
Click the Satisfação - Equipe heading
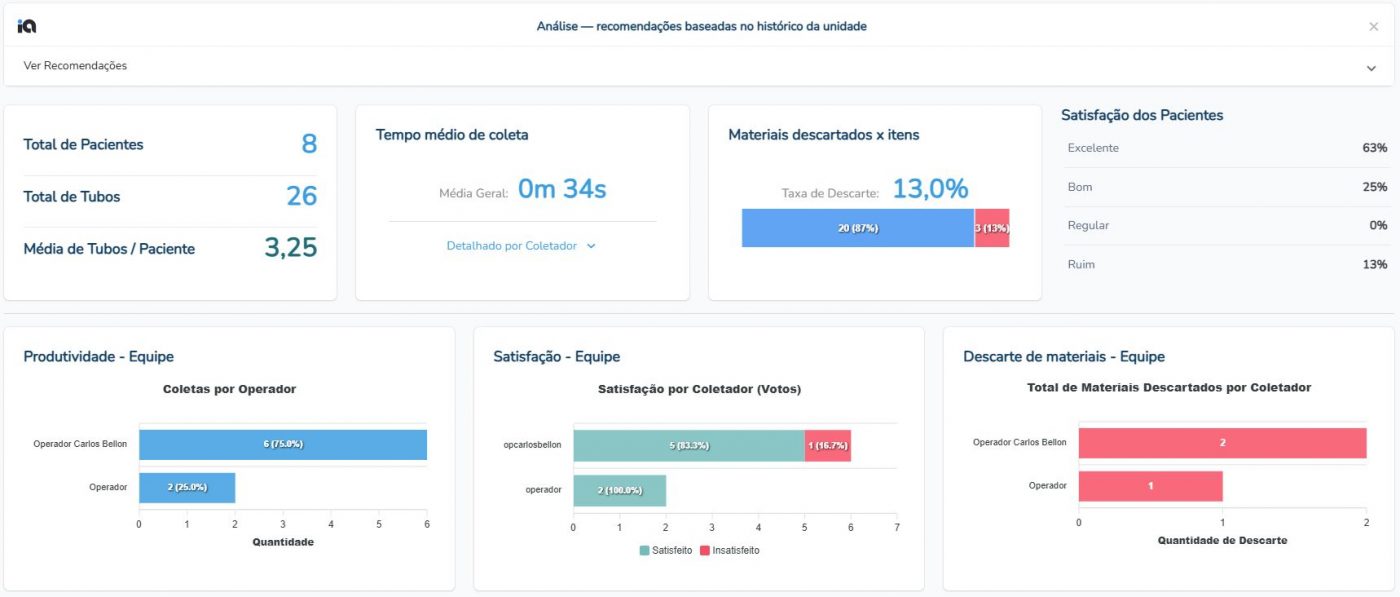557,356
